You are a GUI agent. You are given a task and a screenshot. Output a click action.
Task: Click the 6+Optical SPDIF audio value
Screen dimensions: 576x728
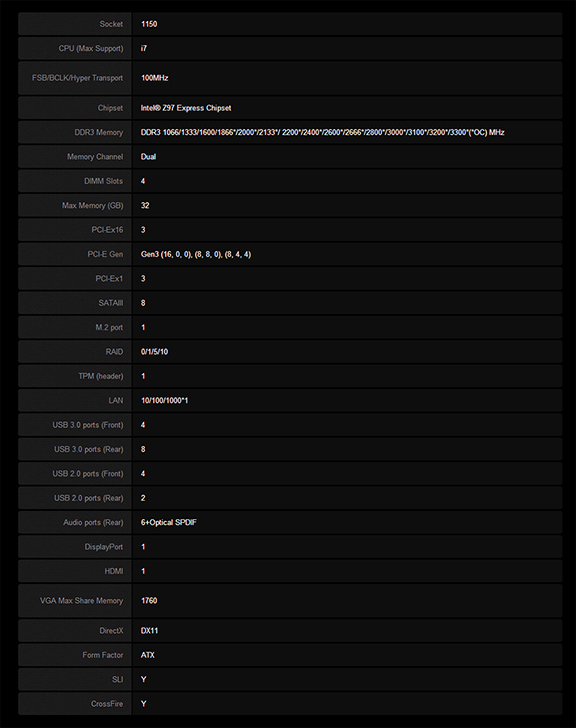(x=168, y=522)
